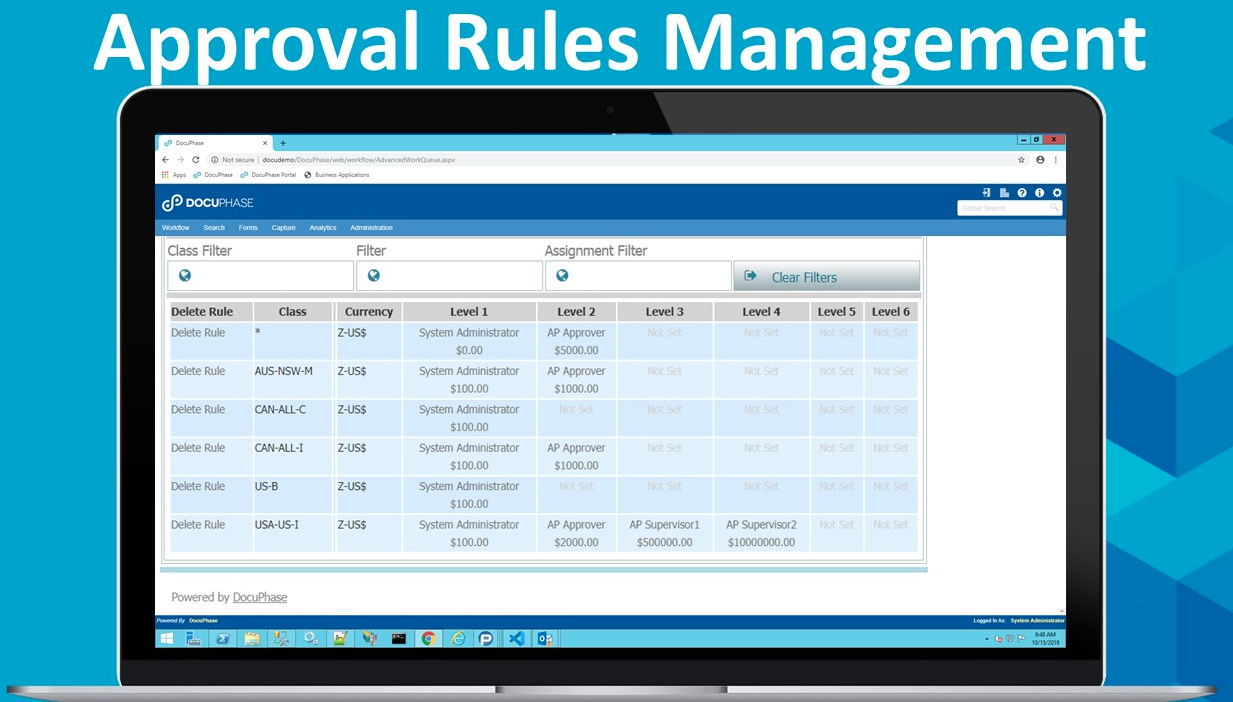Click the Clear Filters button
1233x702 pixels.
(826, 277)
